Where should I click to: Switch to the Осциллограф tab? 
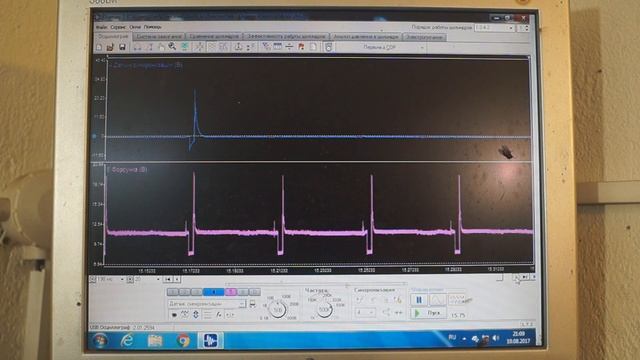(x=113, y=36)
